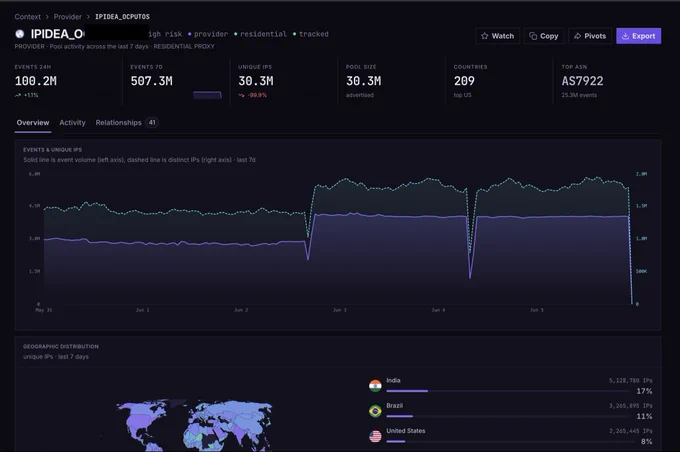The image size is (680, 452).
Task: Click the Events 7D sparkline thumbnail
Action: click(207, 95)
